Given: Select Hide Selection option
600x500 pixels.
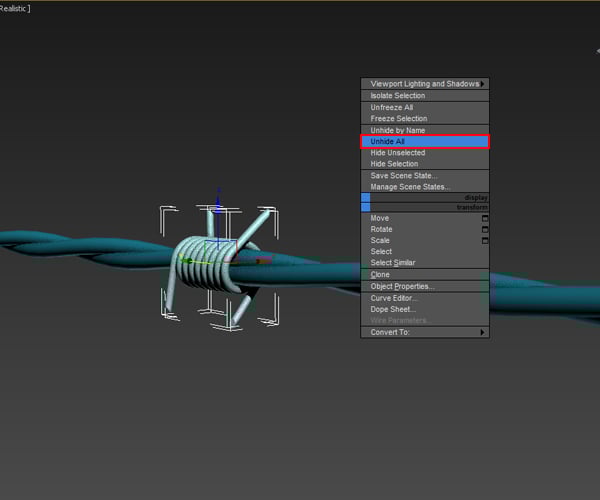Looking at the screenshot, I should tap(425, 164).
